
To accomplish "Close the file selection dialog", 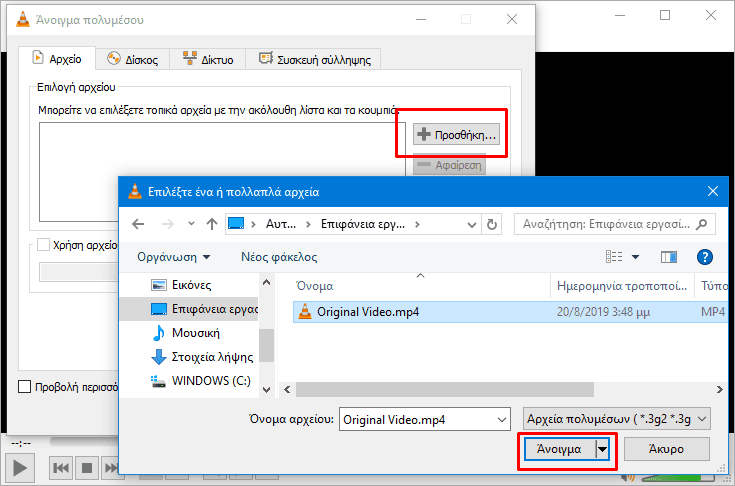I will click(x=712, y=191).
